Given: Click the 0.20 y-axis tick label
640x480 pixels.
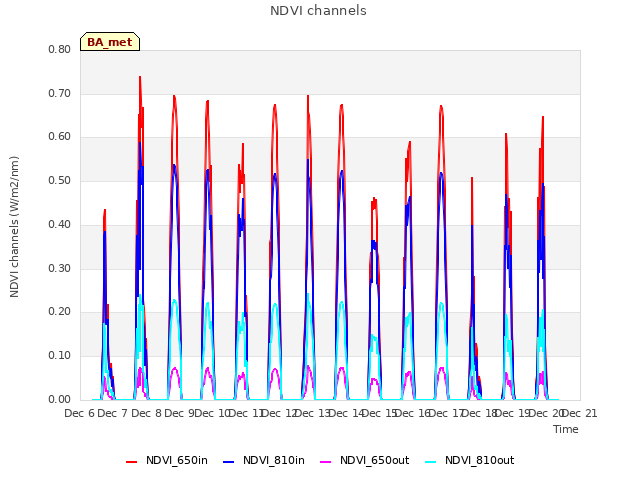Looking at the screenshot, I should 60,312.
